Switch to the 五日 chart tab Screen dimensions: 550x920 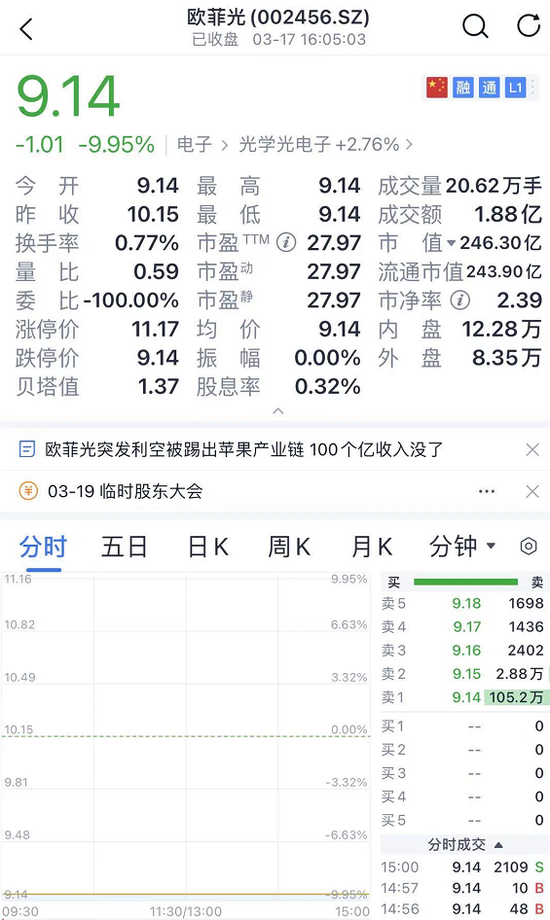point(124,546)
